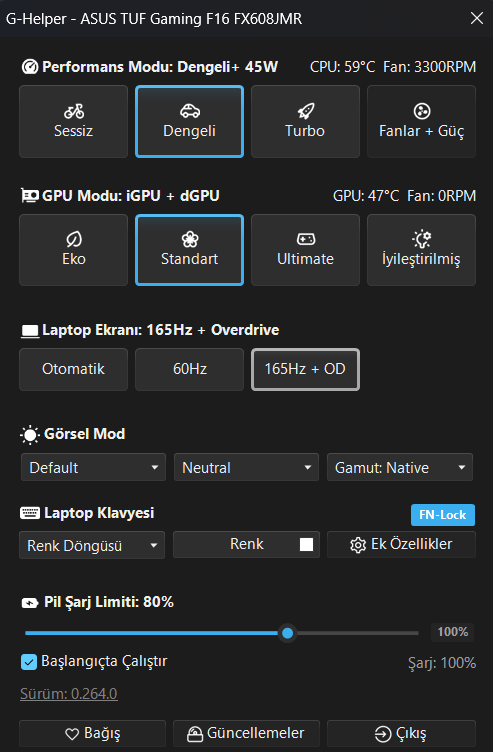Viewport: 493px width, 752px height.
Task: Click the Güncellemeler button
Action: 246,734
